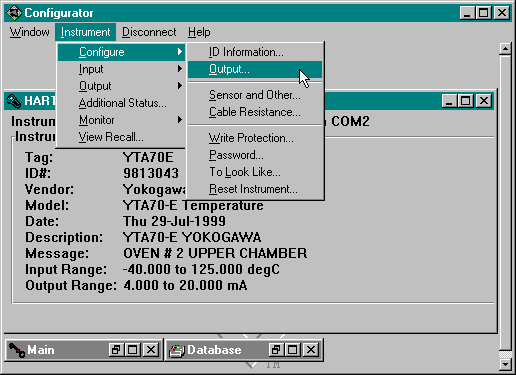Select highlighted Output... in Configure submenu
The width and height of the screenshot is (516, 375).
coord(255,69)
